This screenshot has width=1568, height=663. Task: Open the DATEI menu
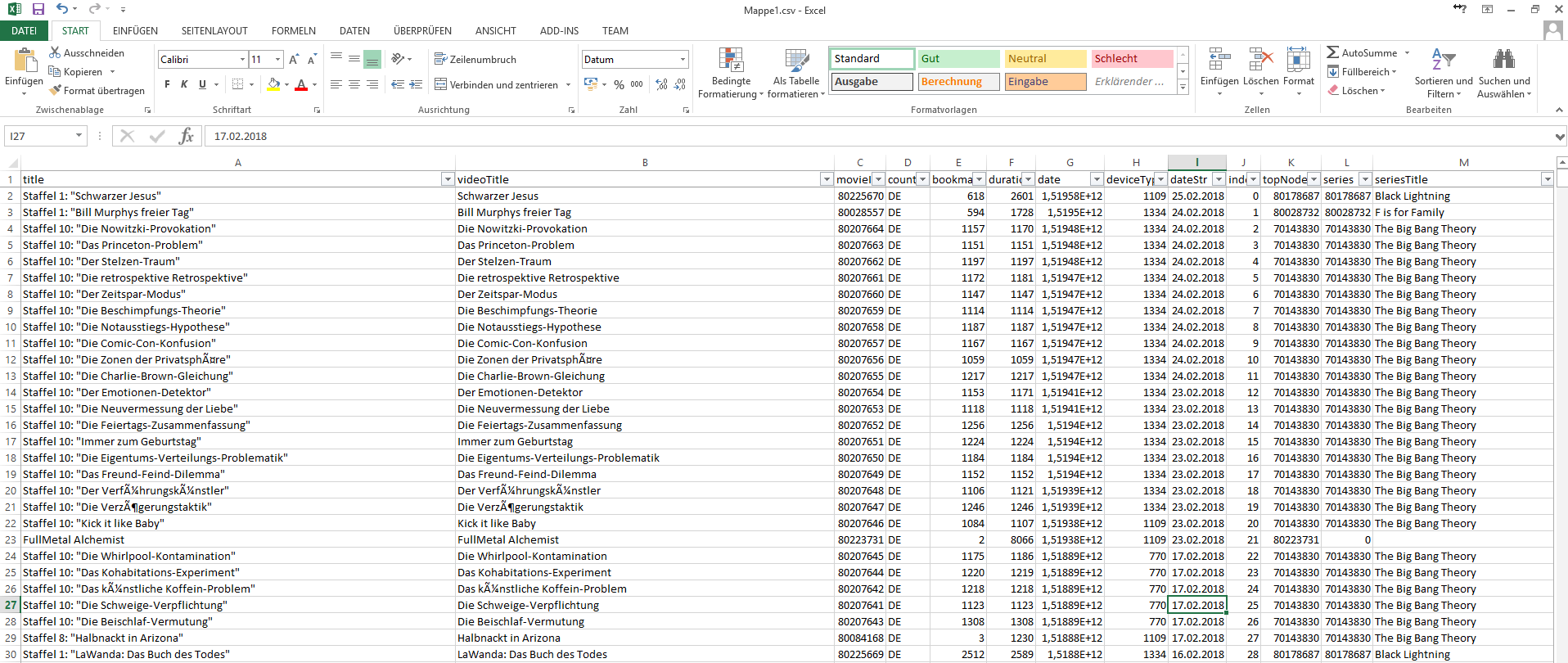pos(24,31)
